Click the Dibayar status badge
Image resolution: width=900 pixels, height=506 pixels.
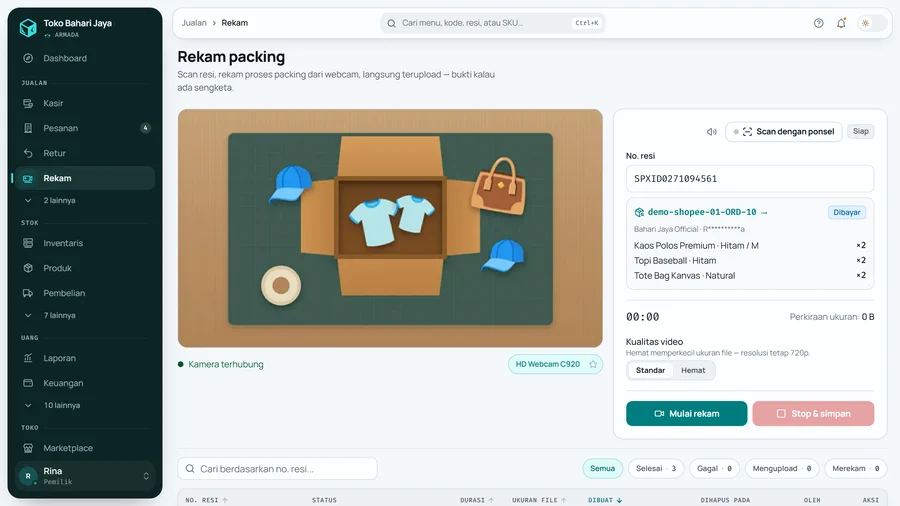coord(847,212)
